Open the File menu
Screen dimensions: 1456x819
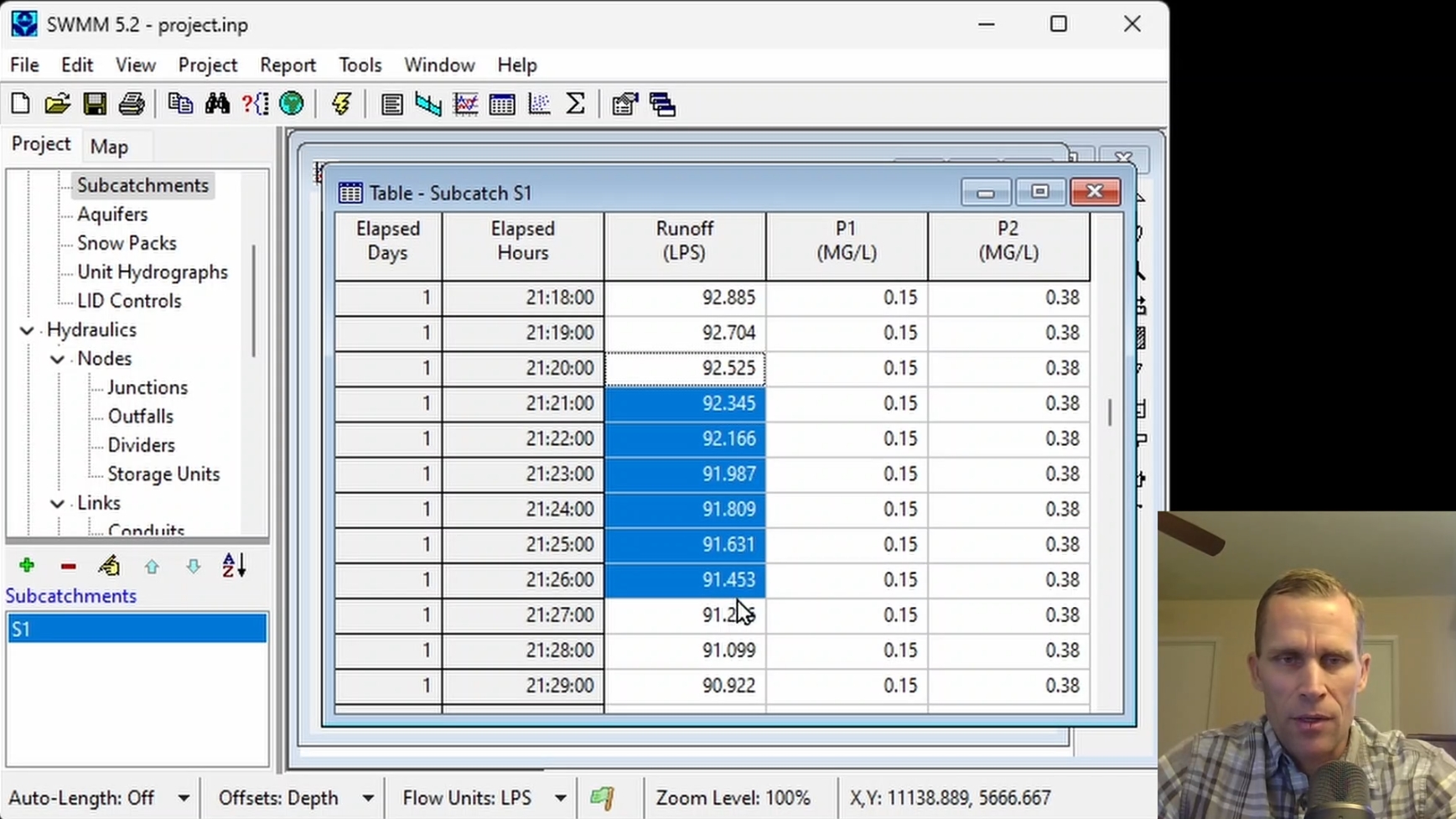24,65
